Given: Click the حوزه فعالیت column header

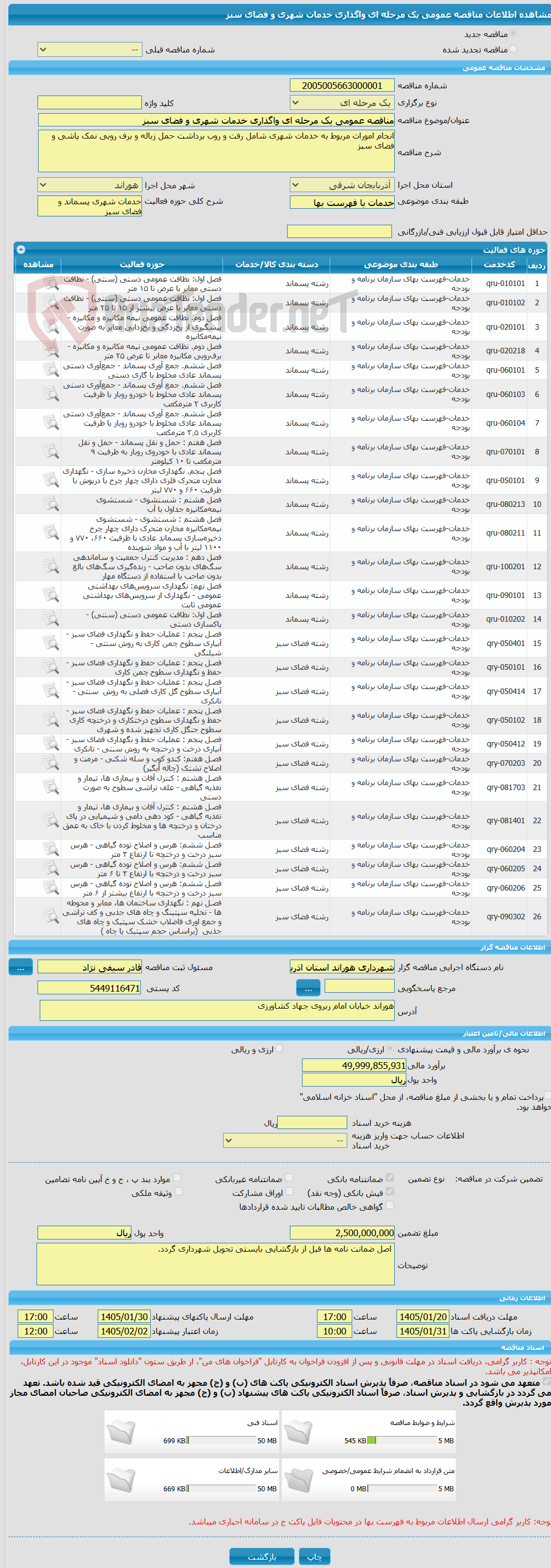Looking at the screenshot, I should pos(141,264).
